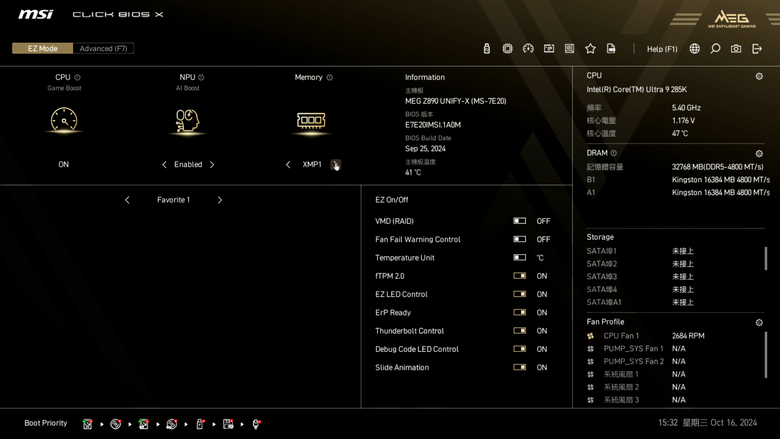Image resolution: width=780 pixels, height=439 pixels.
Task: Click the star Favorites toolbar icon
Action: [590, 48]
